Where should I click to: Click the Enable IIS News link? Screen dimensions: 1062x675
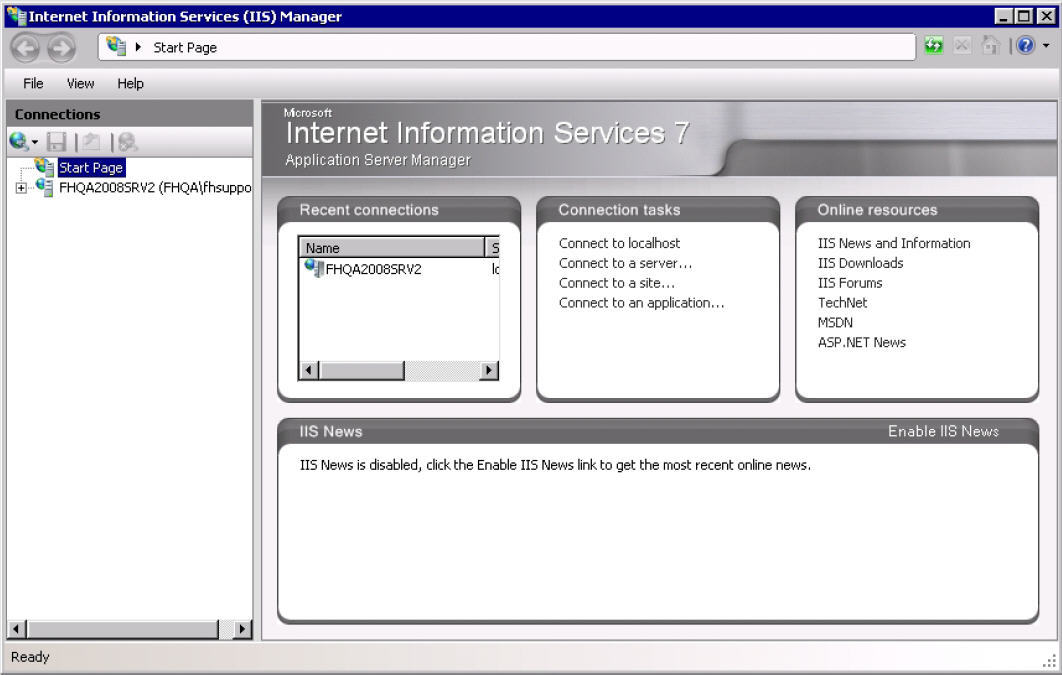(x=943, y=431)
